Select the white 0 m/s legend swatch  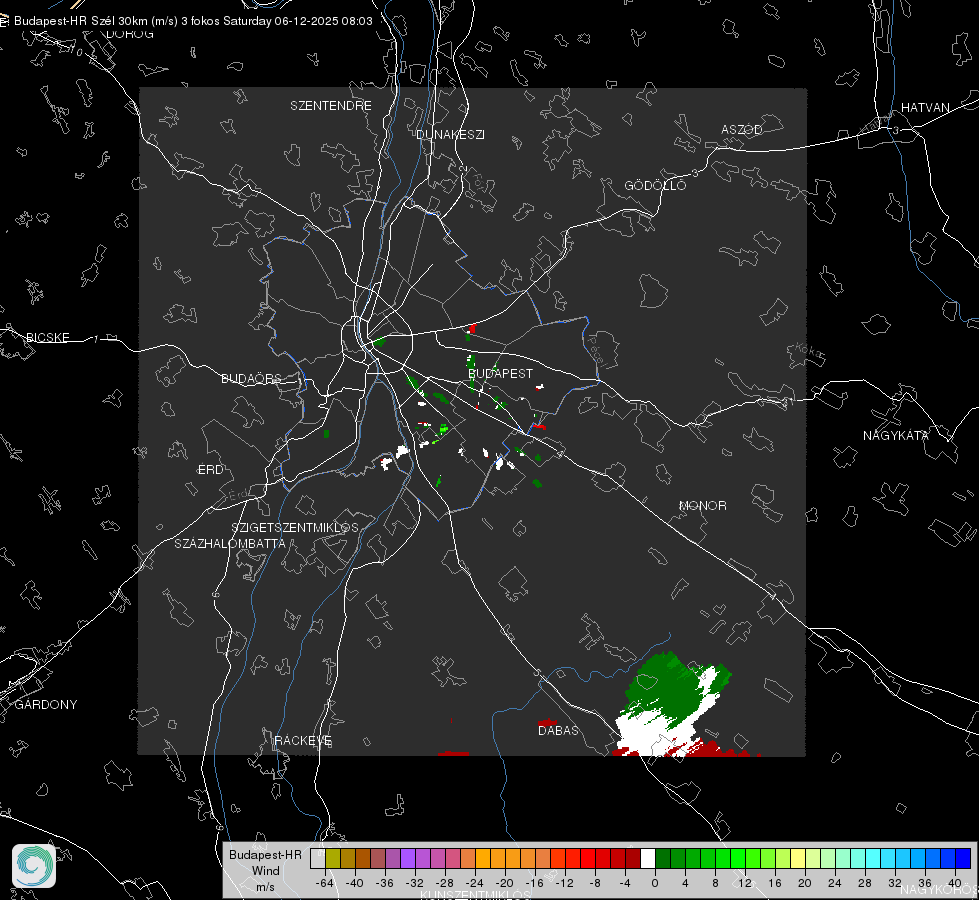click(x=648, y=859)
